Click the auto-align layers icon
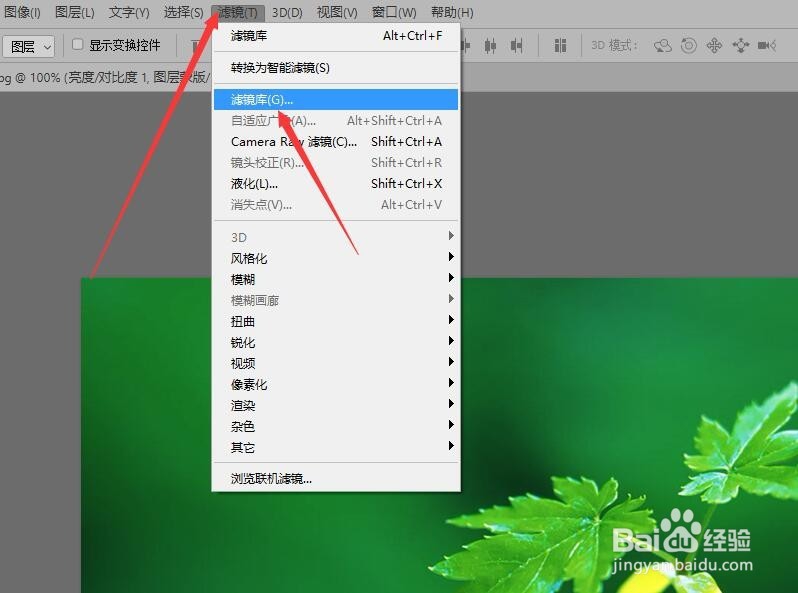The width and height of the screenshot is (798, 593). pyautogui.click(x=560, y=46)
